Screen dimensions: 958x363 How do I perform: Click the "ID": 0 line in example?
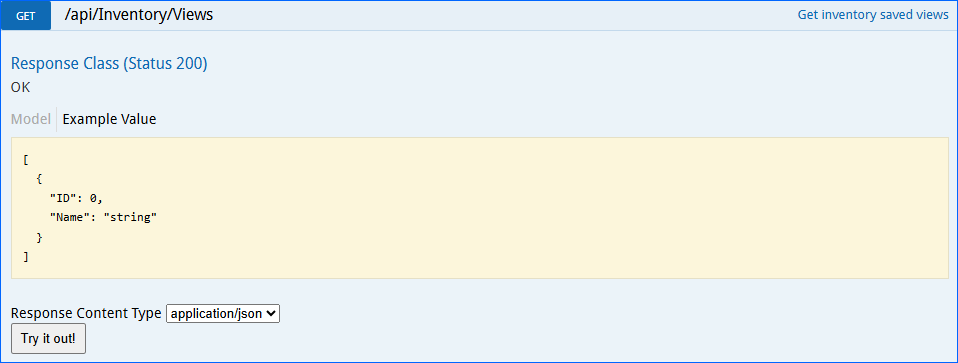pyautogui.click(x=76, y=198)
